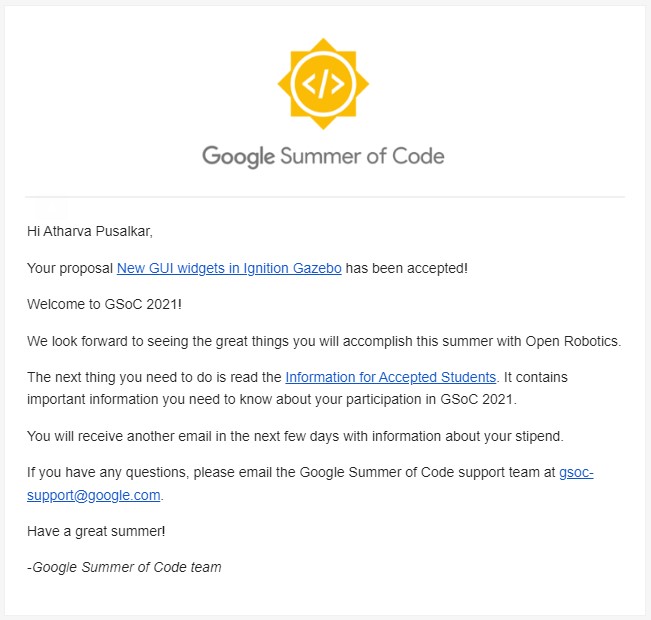651x620 pixels.
Task: Click the horizontal divider below the header
Action: [325, 197]
